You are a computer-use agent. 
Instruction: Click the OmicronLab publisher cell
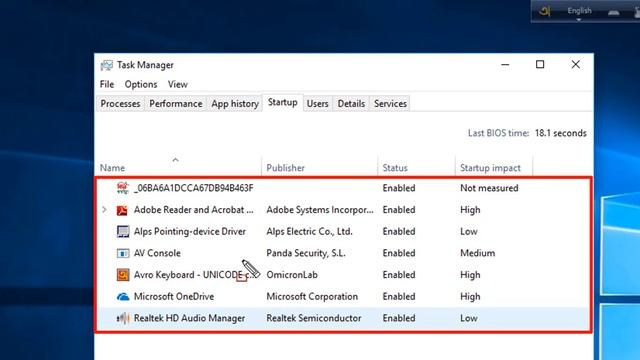[292, 275]
